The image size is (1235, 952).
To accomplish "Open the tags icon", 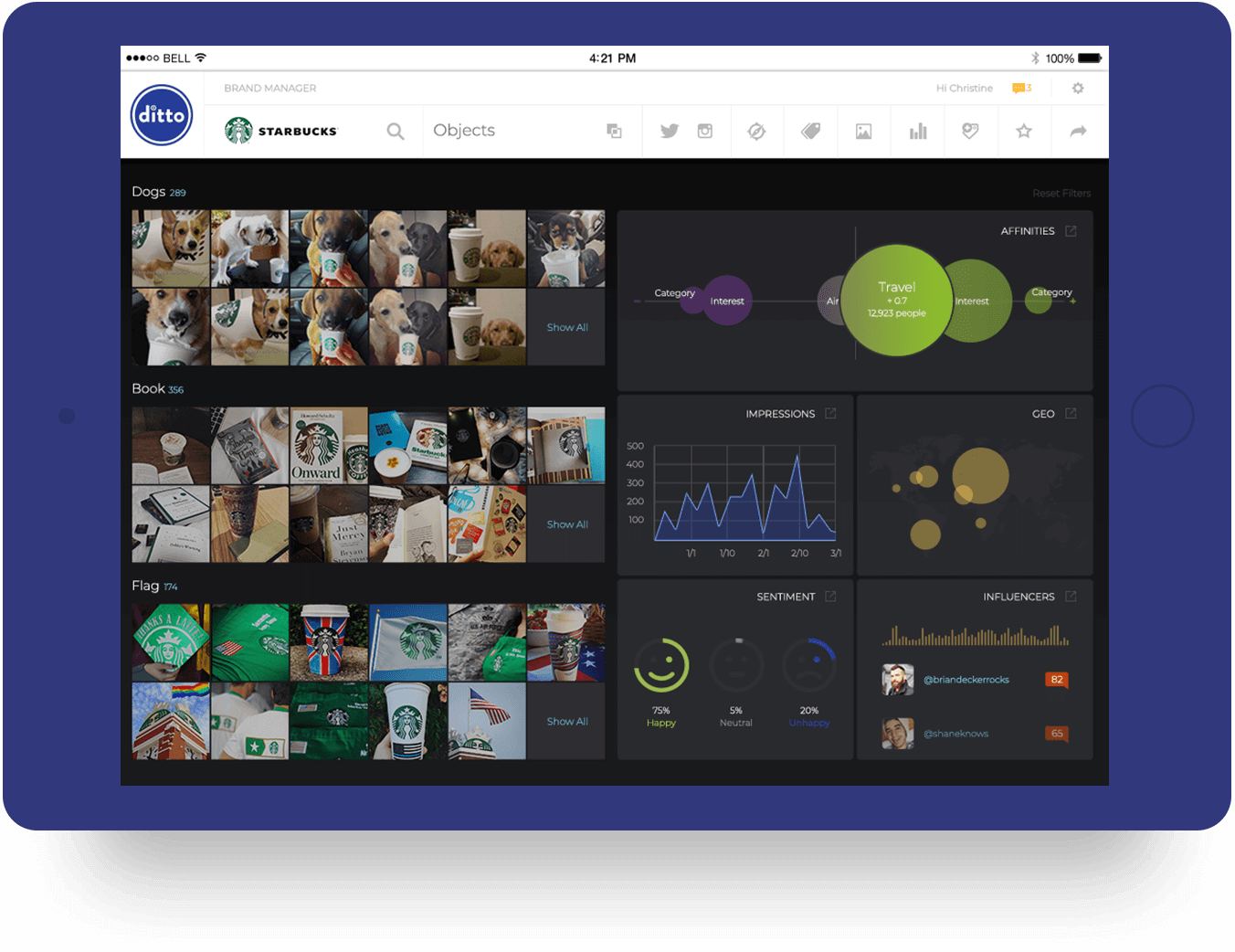I will tap(810, 132).
